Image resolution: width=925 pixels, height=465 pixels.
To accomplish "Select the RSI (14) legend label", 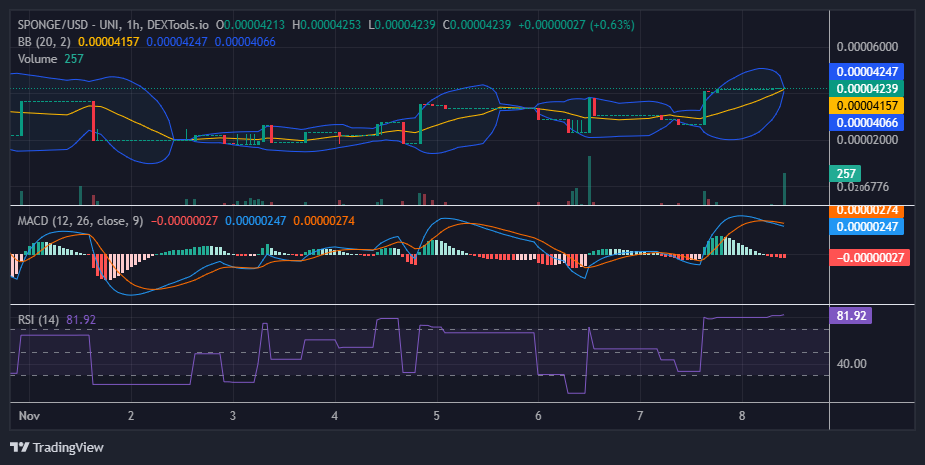I will point(38,320).
